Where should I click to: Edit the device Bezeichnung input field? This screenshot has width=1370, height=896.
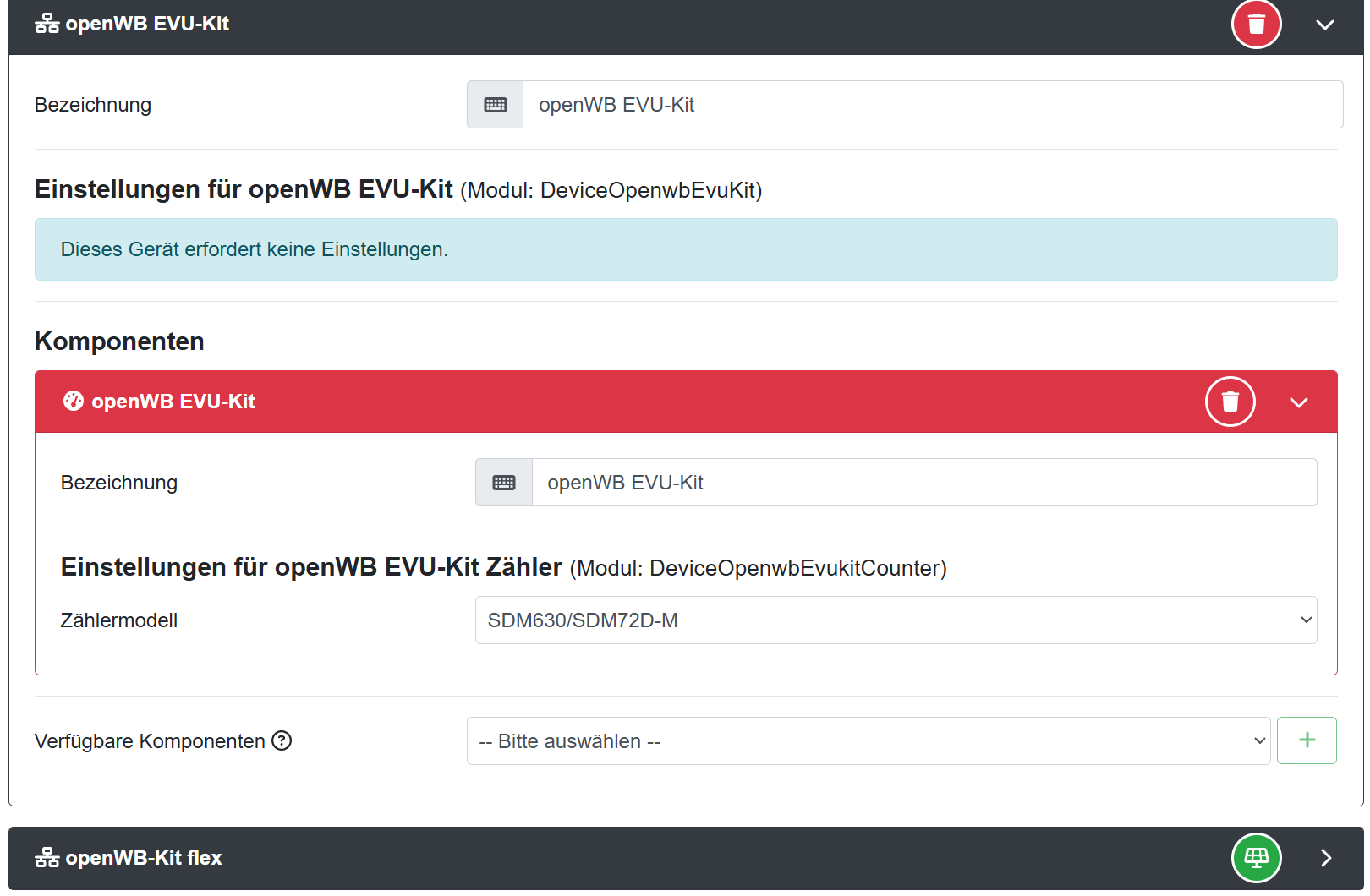[933, 105]
